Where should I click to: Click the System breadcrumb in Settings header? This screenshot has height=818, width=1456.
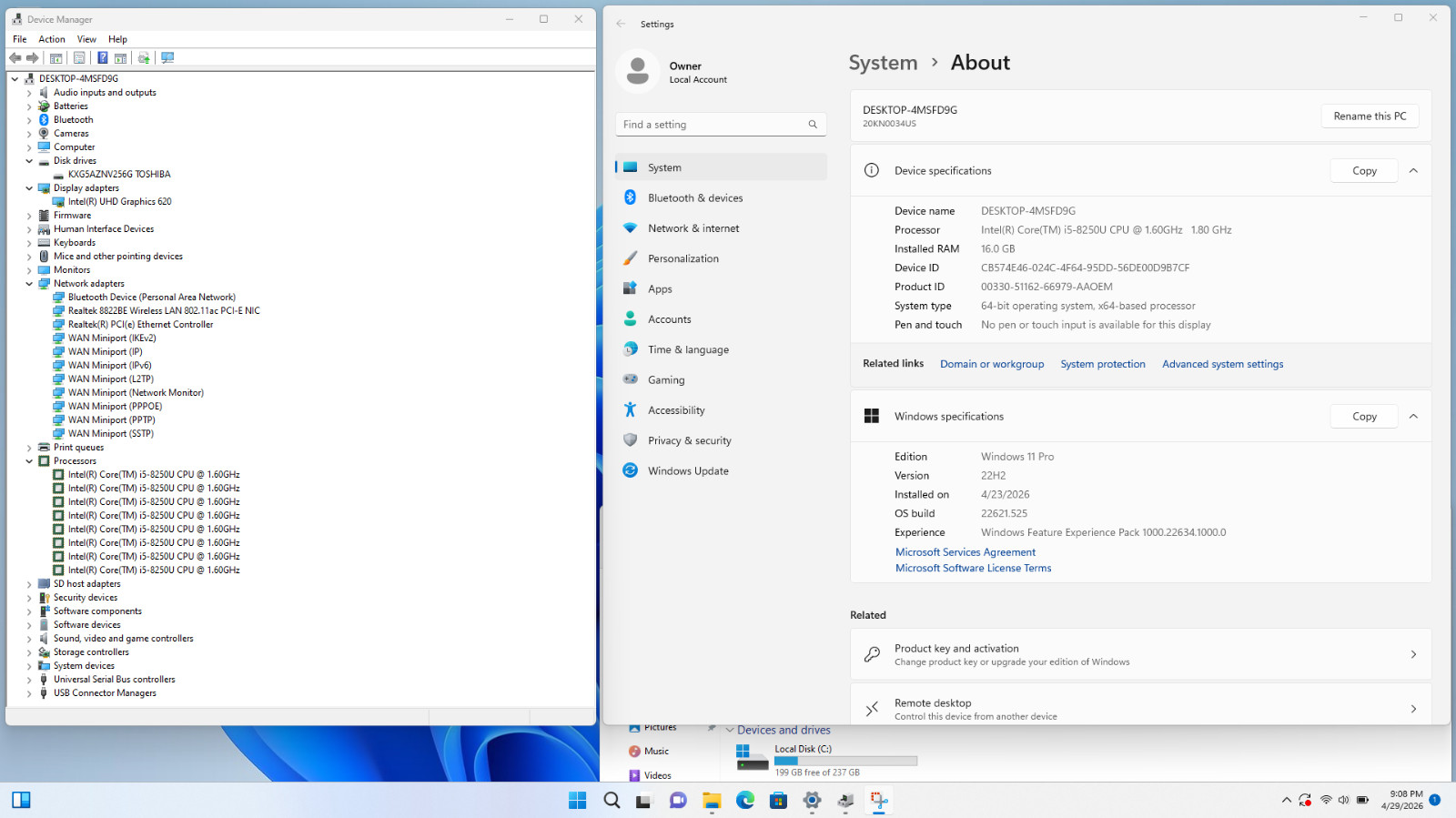[x=883, y=63]
